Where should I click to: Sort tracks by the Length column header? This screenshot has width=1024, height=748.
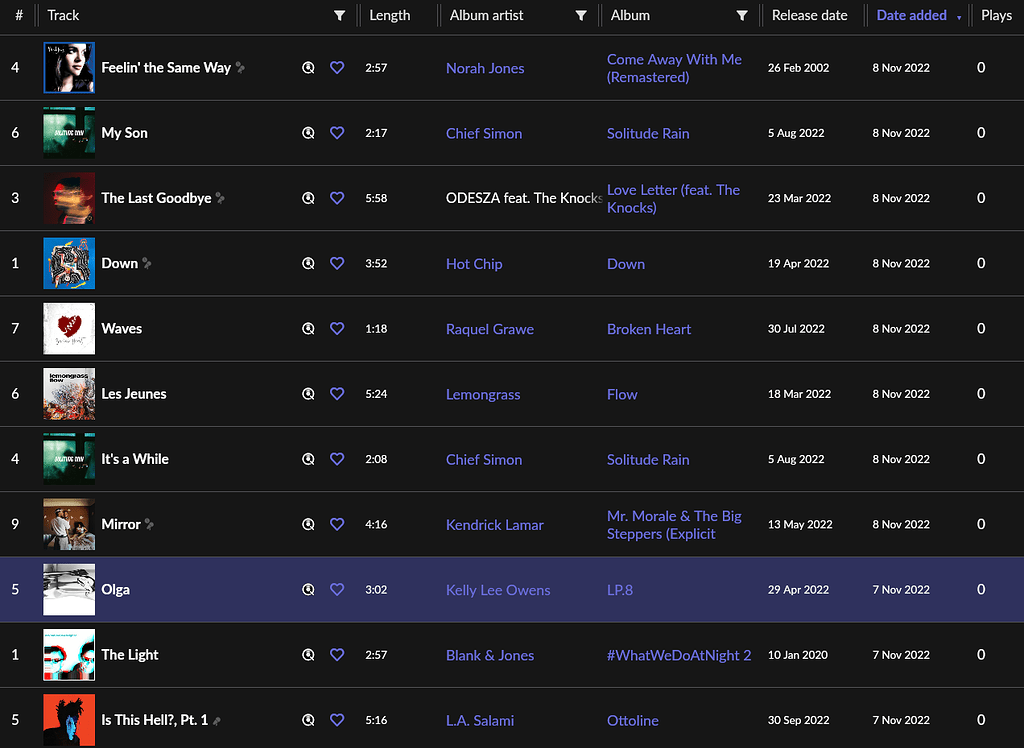pos(392,15)
